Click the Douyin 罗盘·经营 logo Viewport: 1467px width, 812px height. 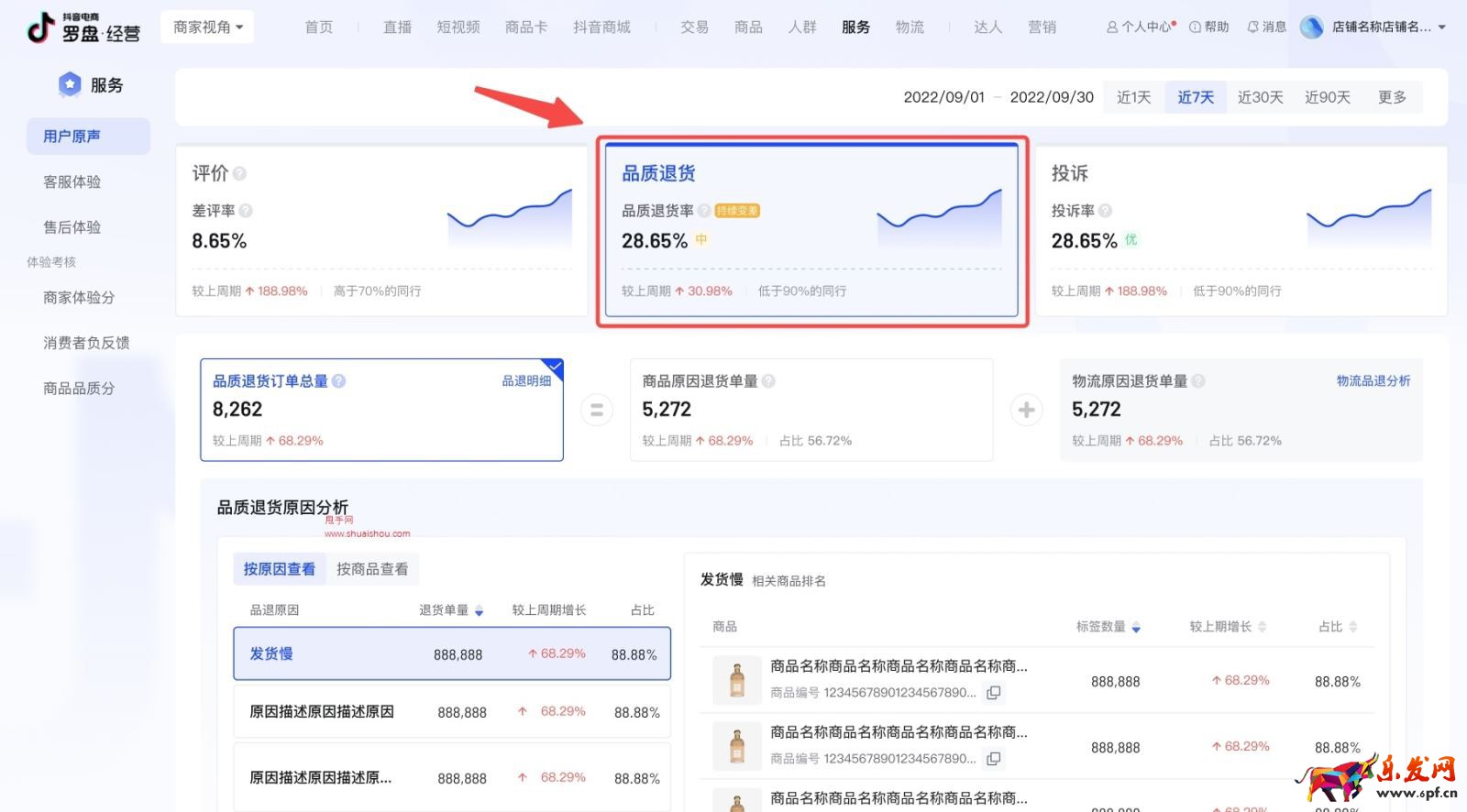point(83,27)
